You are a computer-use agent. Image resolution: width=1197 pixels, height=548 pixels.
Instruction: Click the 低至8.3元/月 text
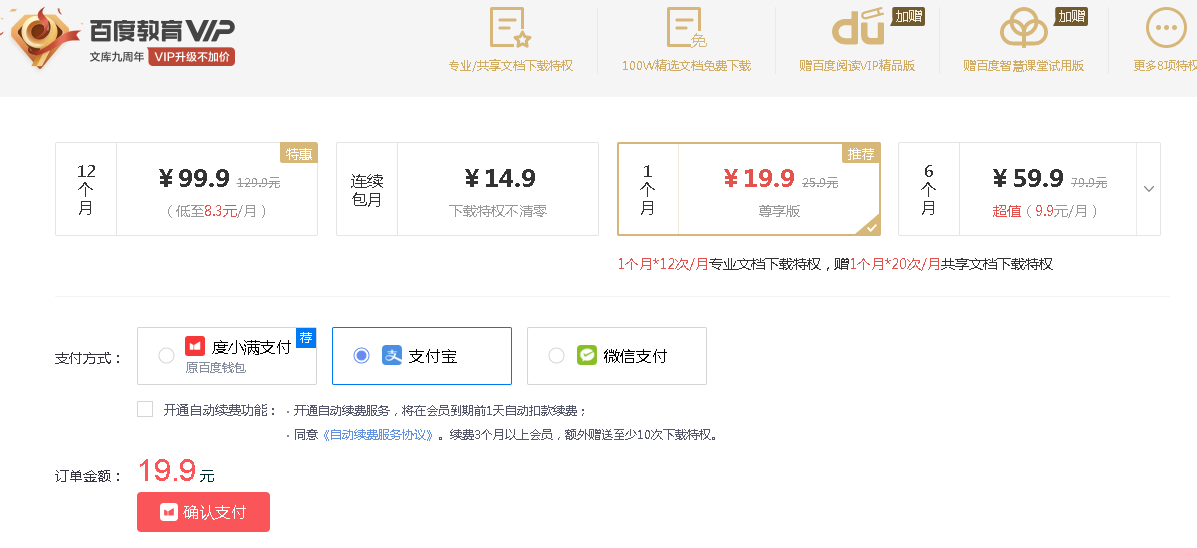pos(217,211)
